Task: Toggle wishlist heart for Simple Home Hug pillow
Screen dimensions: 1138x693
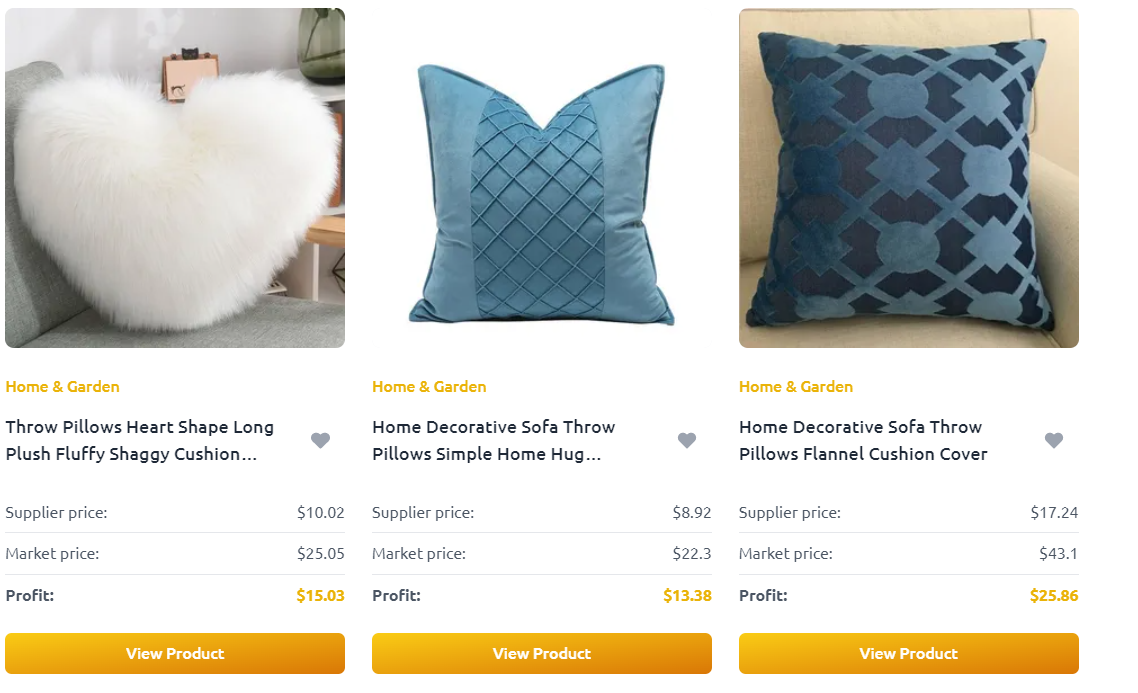Action: pos(687,440)
